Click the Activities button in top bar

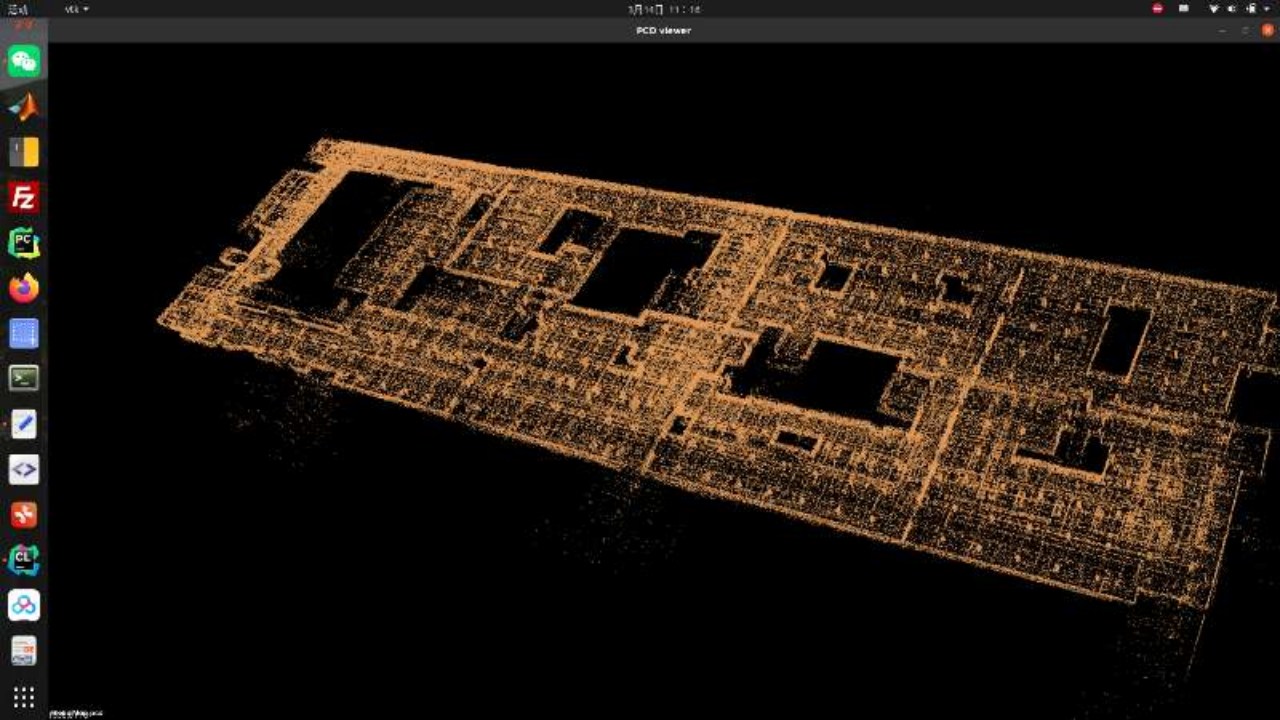18,9
